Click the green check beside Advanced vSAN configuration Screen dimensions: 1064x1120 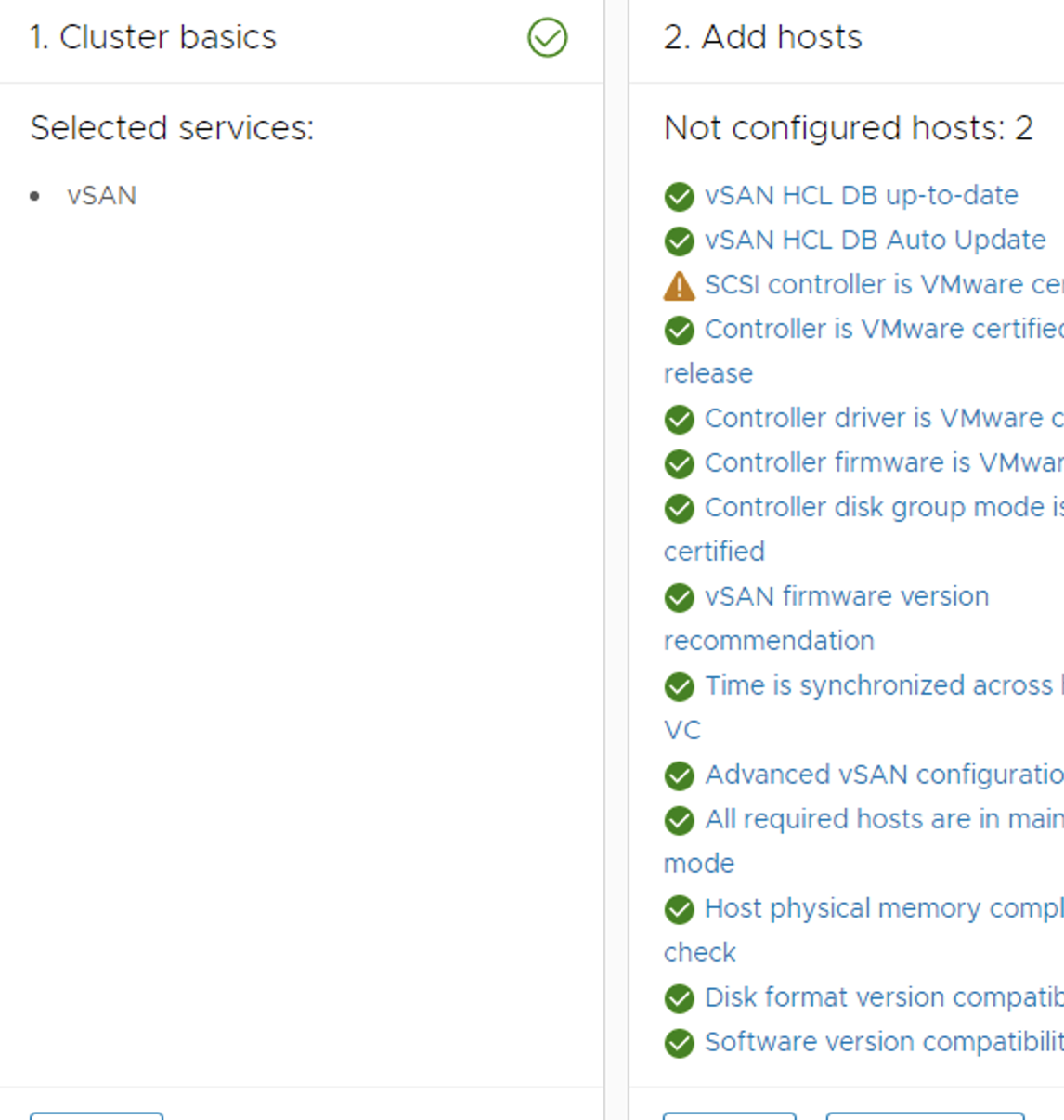[x=680, y=775]
